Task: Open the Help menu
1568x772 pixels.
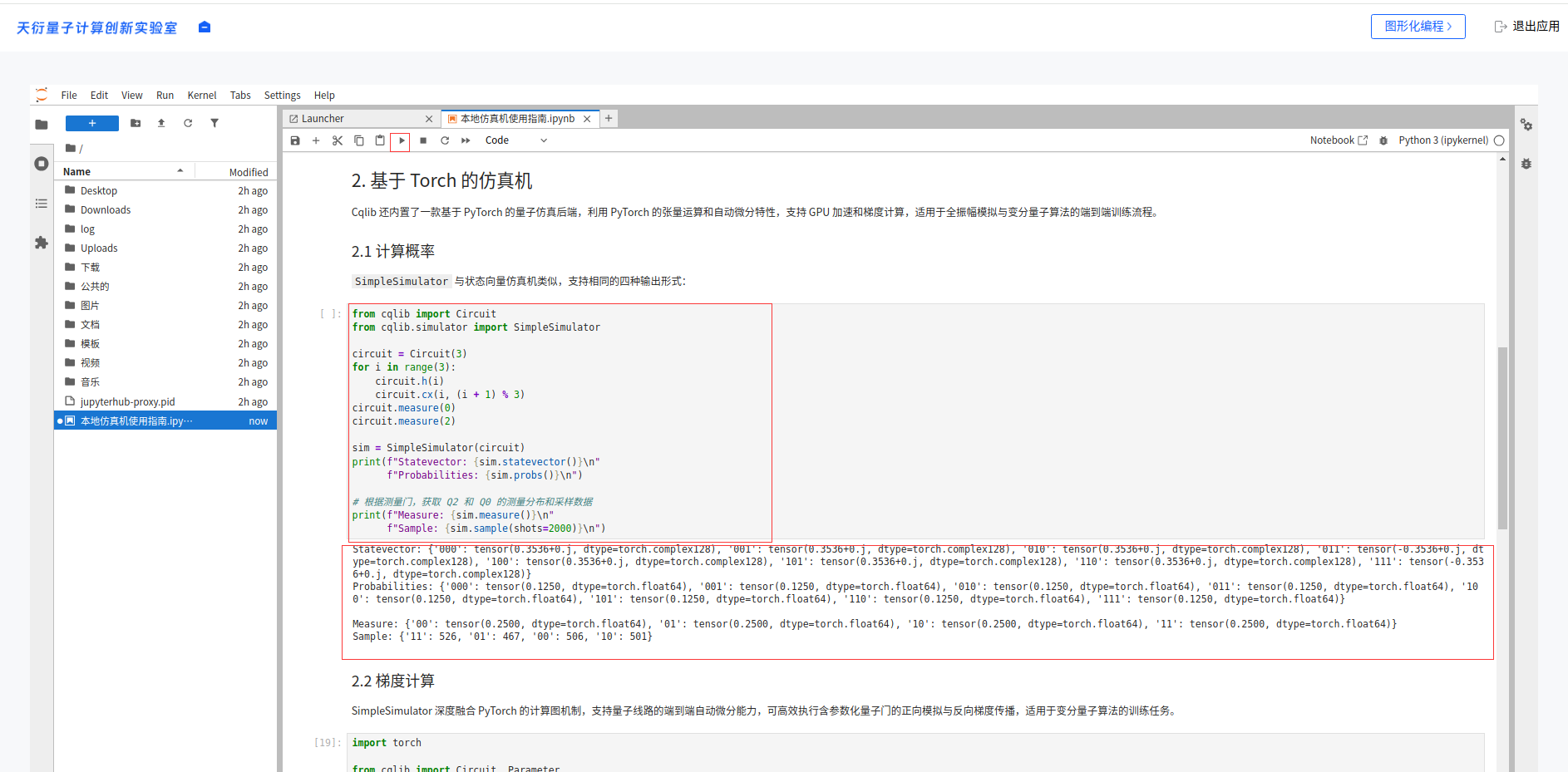Action: click(324, 96)
